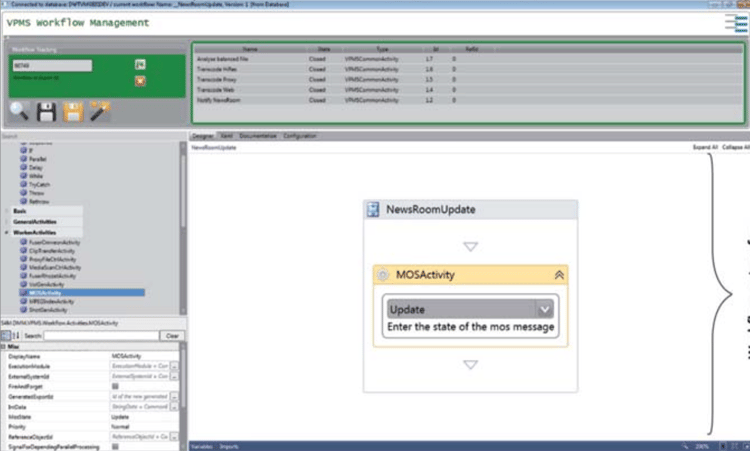Collapse the WorkerActivities toolbox group
Image resolution: width=750 pixels, height=451 pixels.
click(x=8, y=232)
